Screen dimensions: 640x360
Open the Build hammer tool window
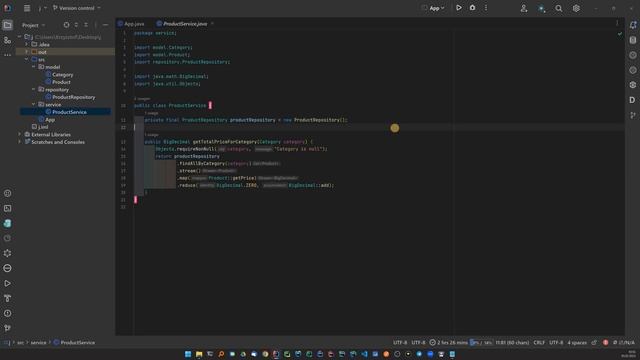point(7,298)
